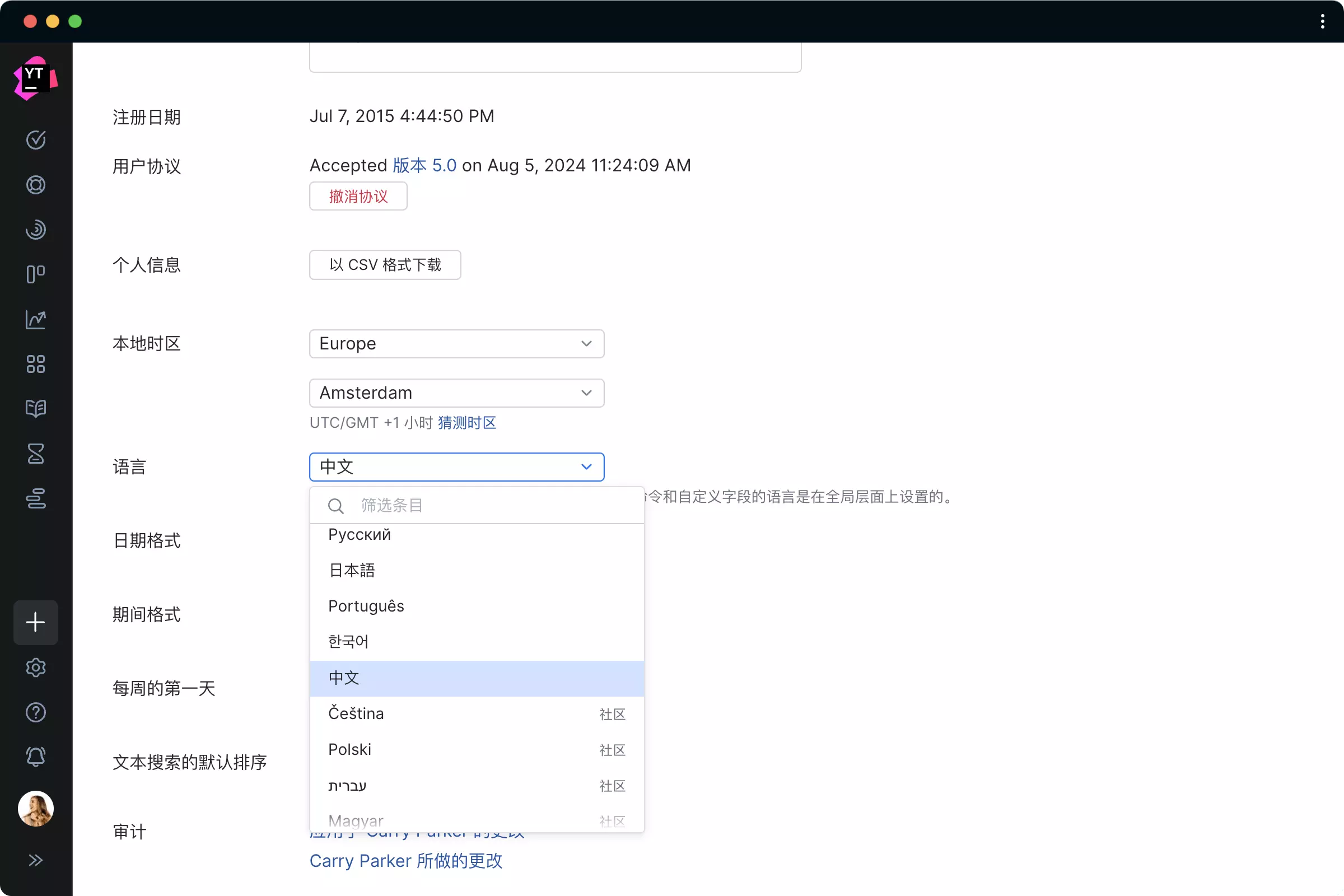Open Agile Boards sidebar icon
This screenshot has width=1344, height=896.
coord(35,274)
